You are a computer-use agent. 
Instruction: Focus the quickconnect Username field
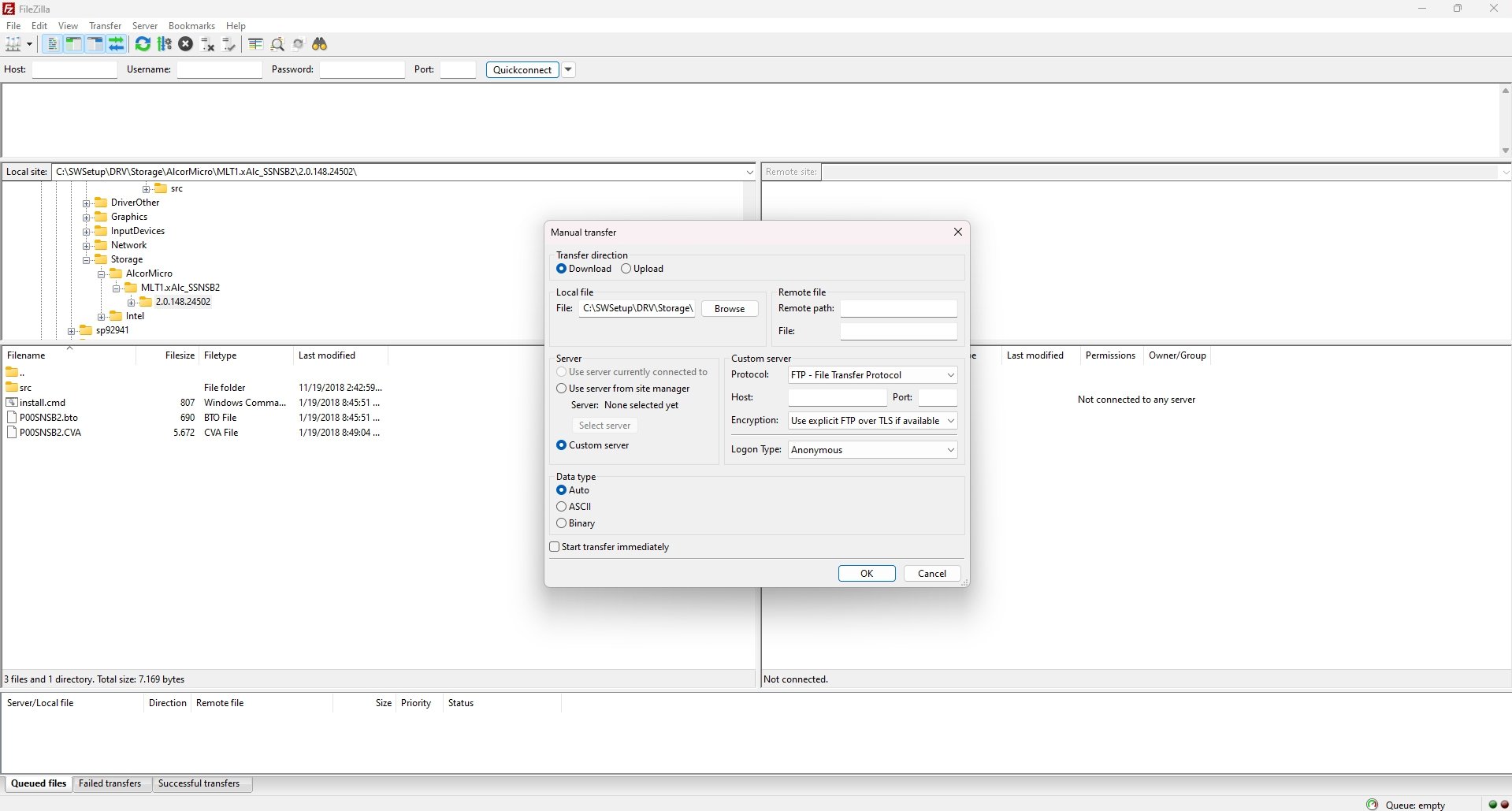220,70
